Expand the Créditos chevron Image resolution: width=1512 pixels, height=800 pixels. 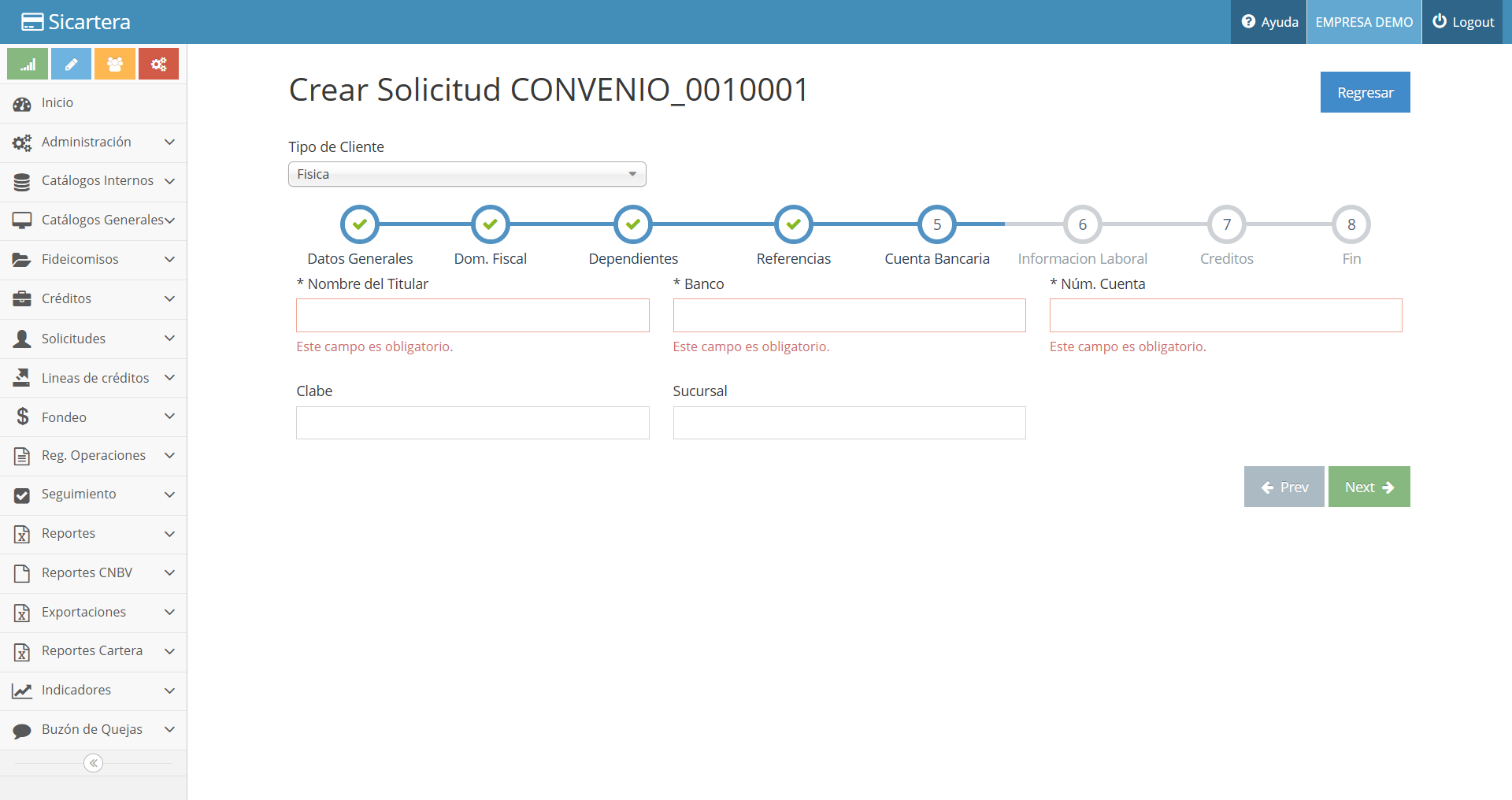pyautogui.click(x=169, y=298)
